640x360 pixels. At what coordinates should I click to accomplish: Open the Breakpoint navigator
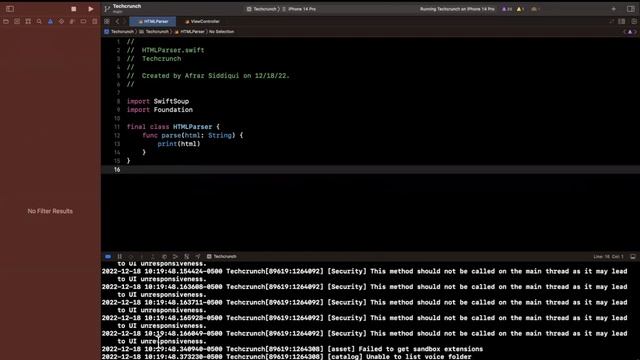[x=83, y=21]
